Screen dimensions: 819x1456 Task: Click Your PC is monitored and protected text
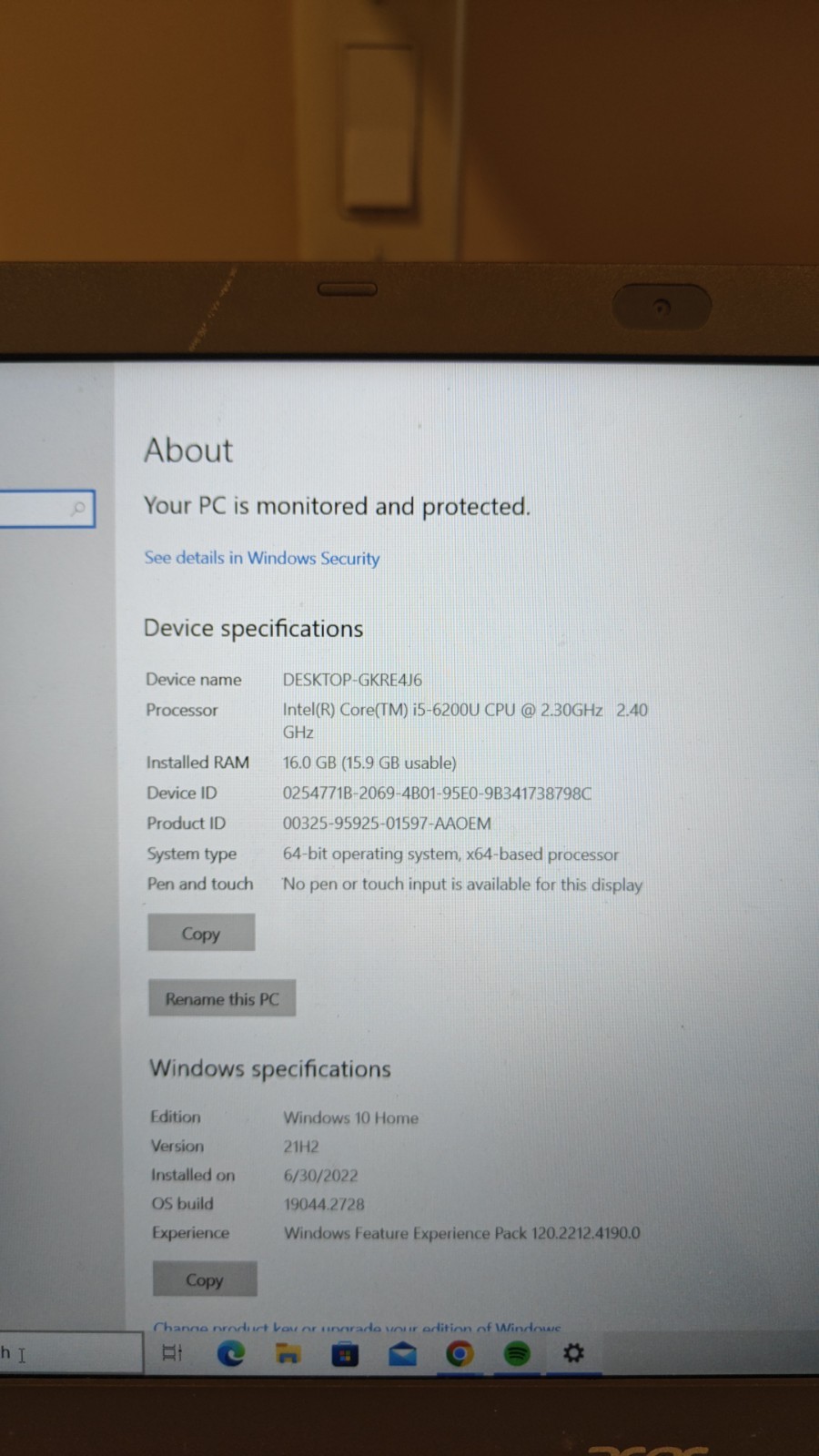[x=337, y=506]
